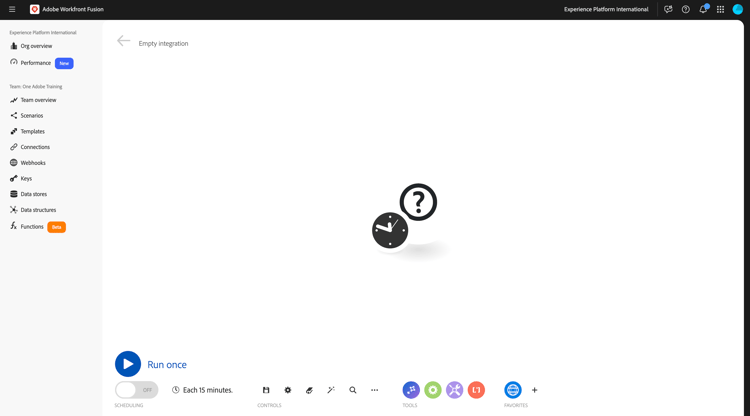Open notifications bell
The width and height of the screenshot is (750, 416).
[703, 9]
